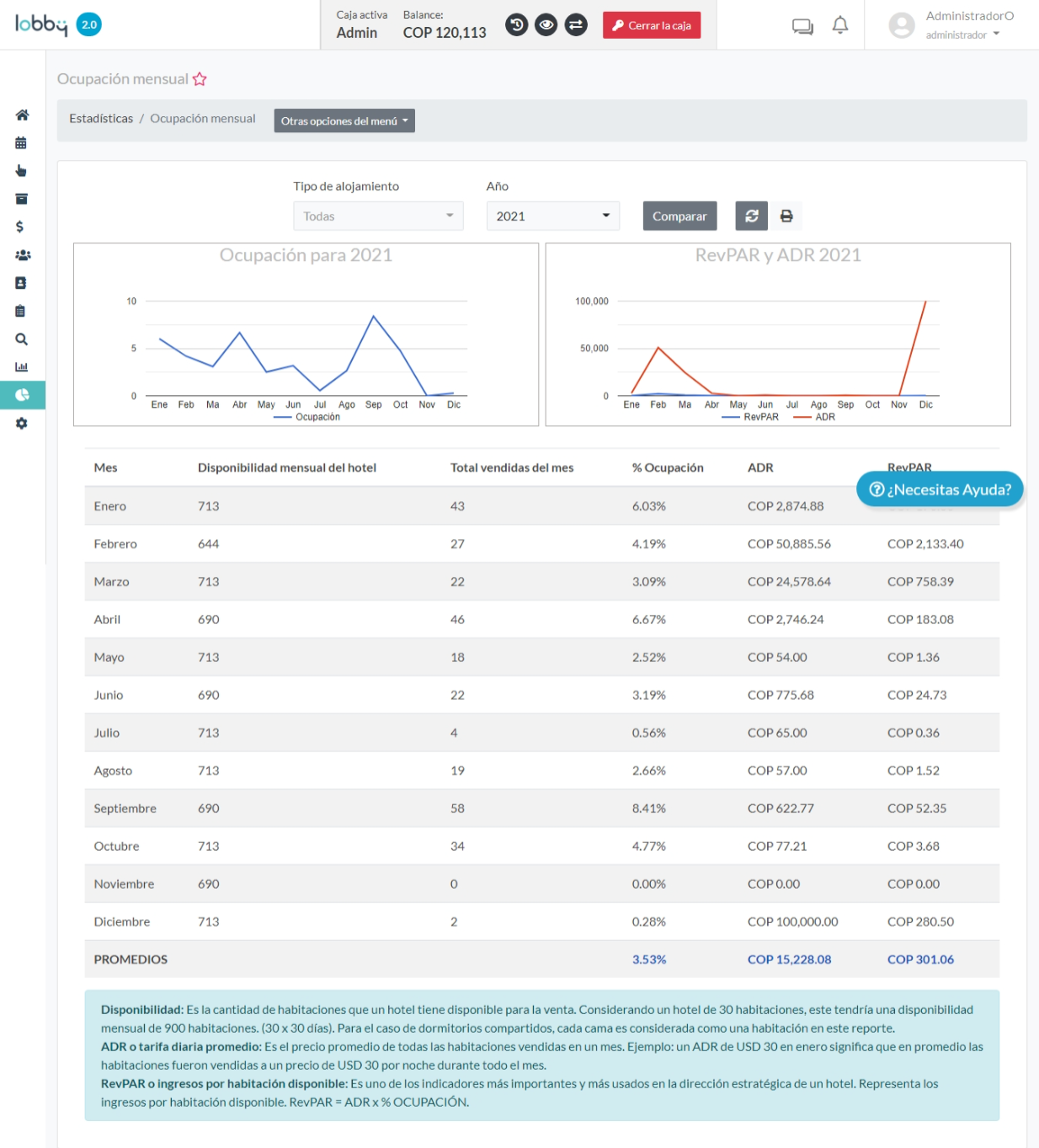Open the guests group icon in sidebar
This screenshot has height=1148, width=1039.
point(23,255)
